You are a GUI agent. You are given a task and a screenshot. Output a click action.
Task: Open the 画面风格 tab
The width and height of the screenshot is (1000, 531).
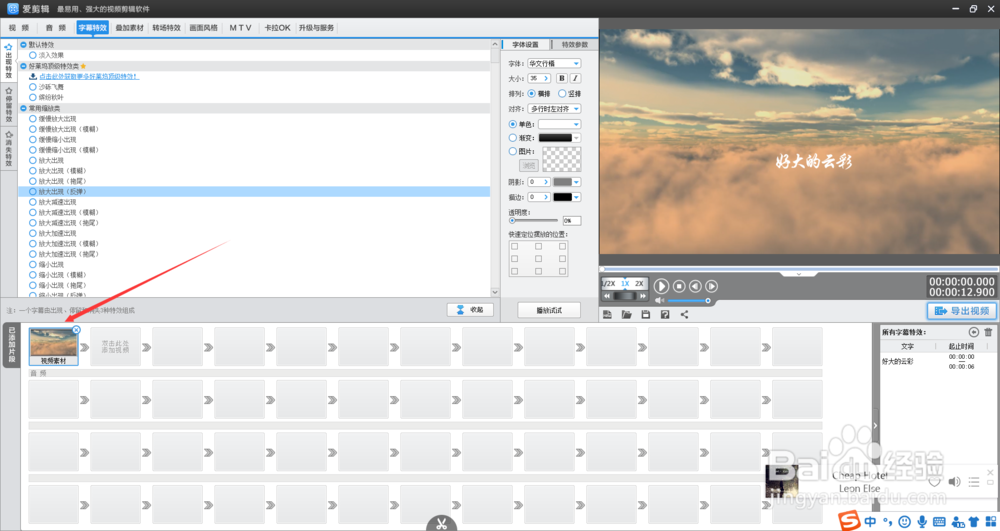(x=203, y=28)
